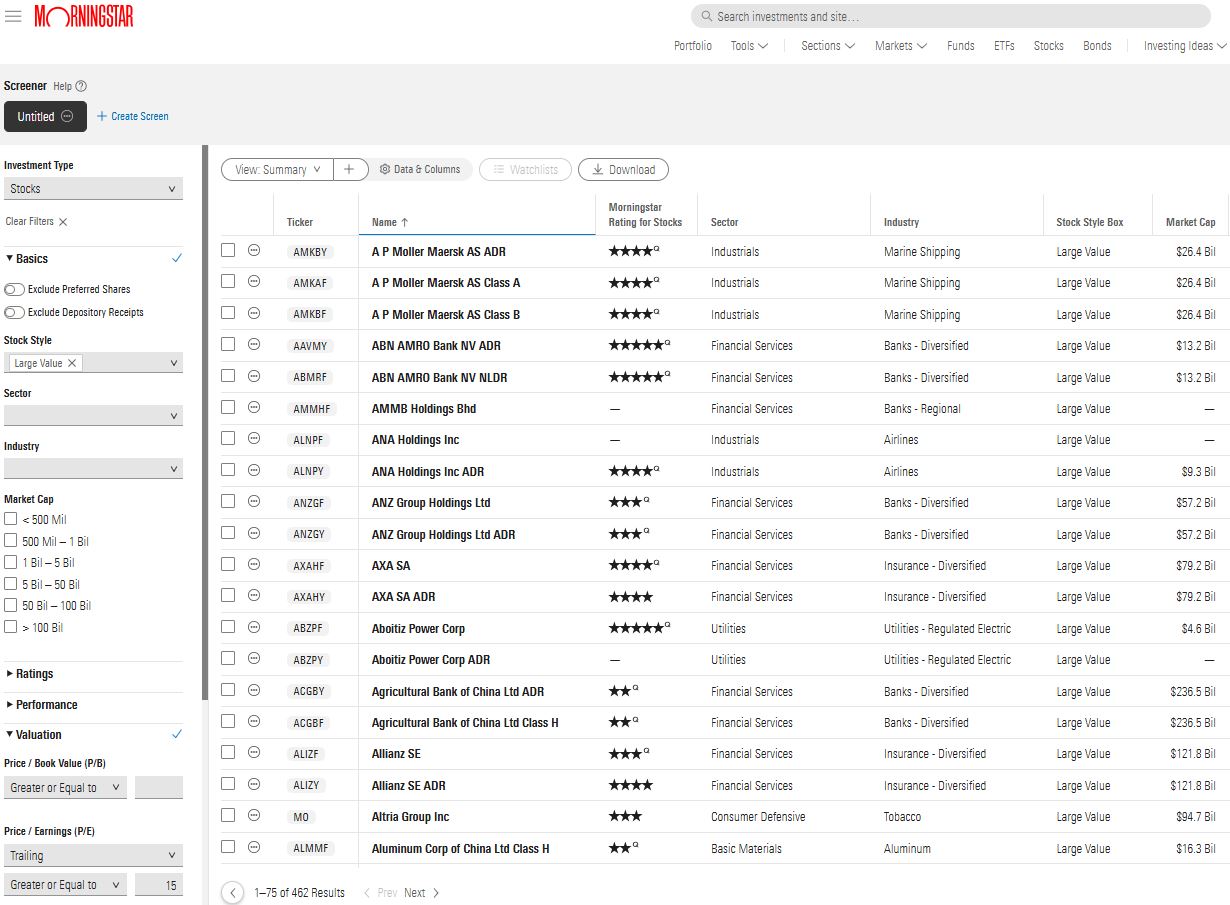Open the Sector filter dropdown

[x=93, y=416]
